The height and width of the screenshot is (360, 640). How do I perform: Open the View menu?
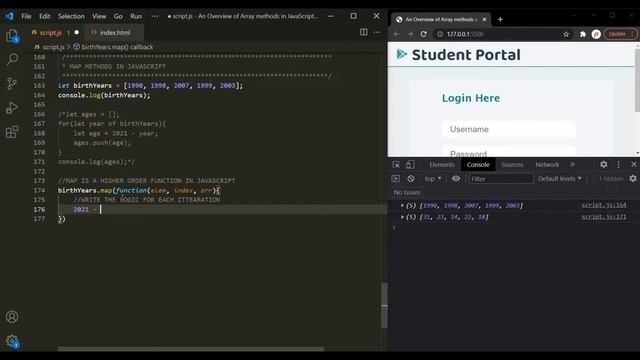point(99,16)
